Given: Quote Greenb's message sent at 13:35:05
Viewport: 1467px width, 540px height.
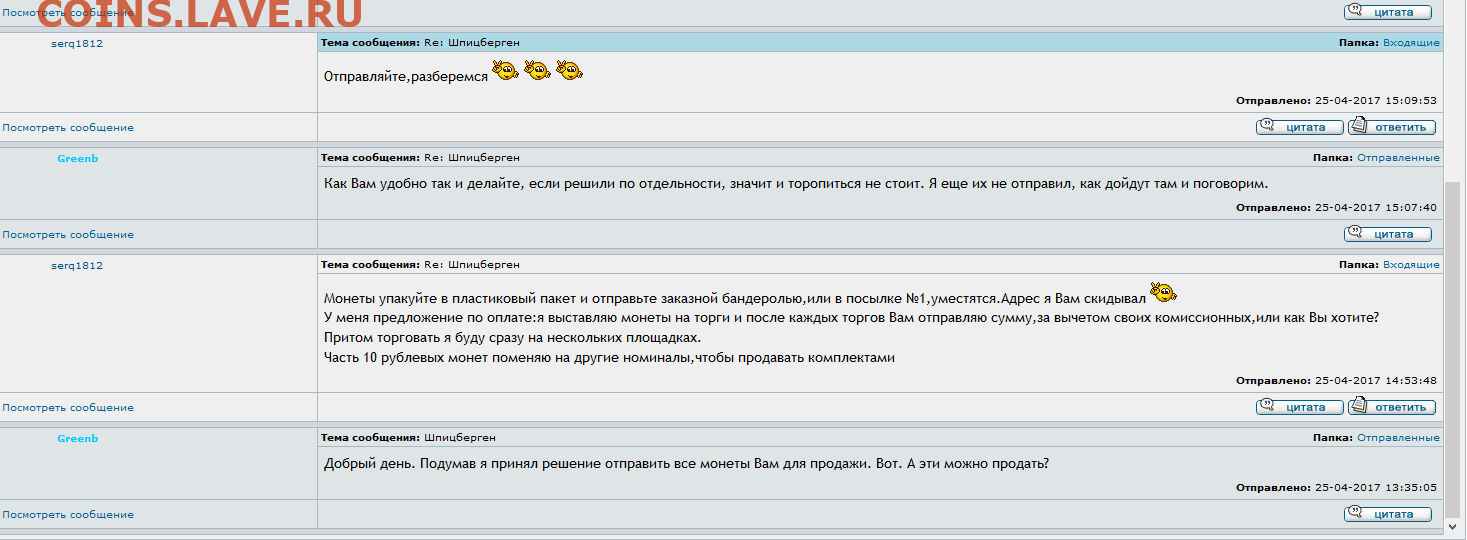Looking at the screenshot, I should coord(1387,514).
